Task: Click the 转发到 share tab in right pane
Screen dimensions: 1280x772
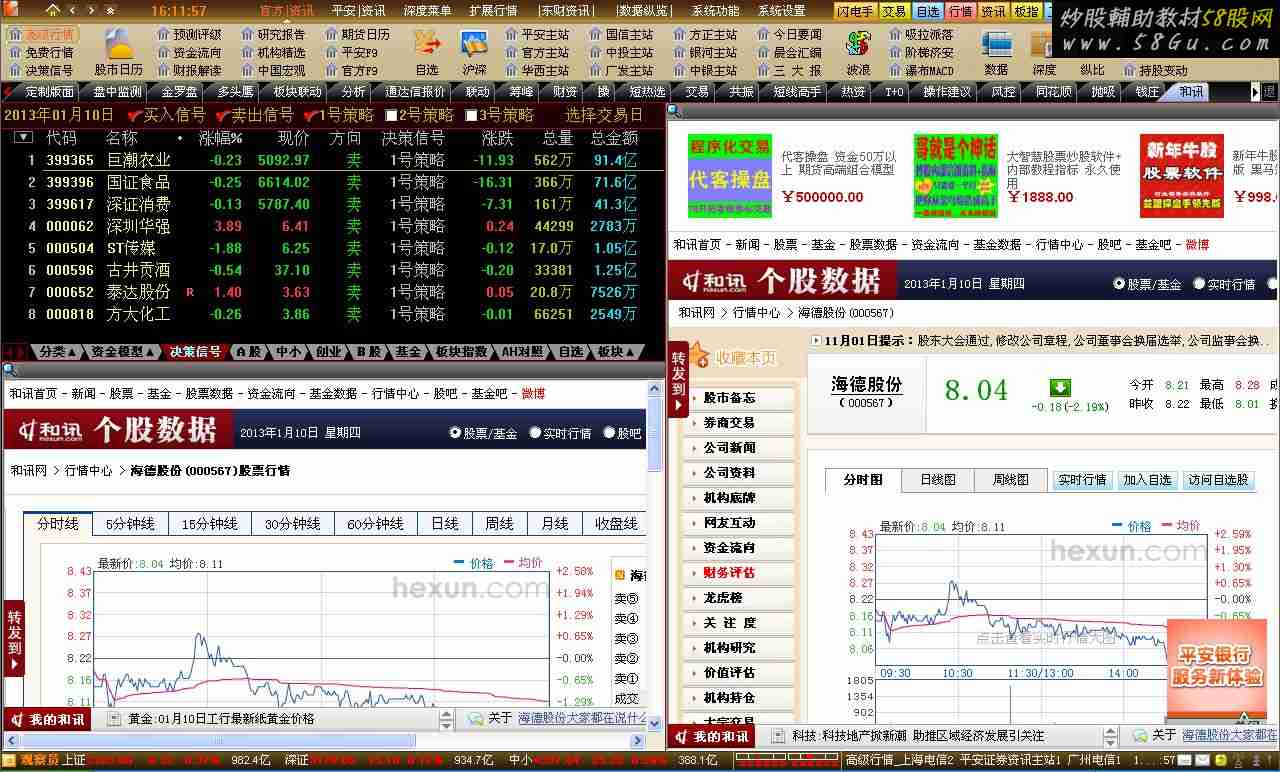Action: pos(679,379)
